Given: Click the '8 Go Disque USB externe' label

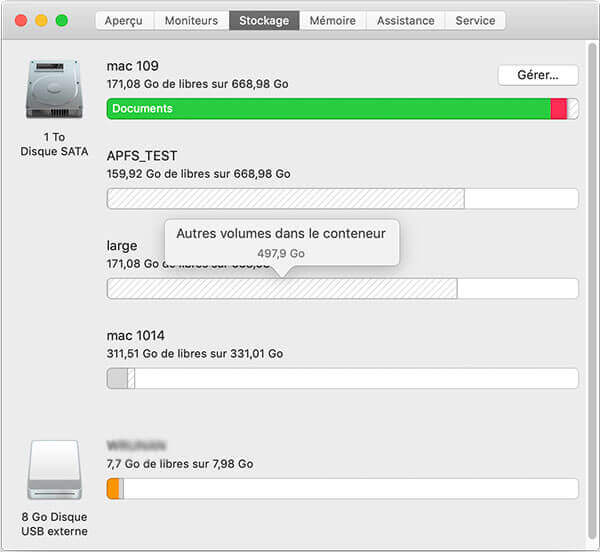Looking at the screenshot, I should pyautogui.click(x=54, y=524).
